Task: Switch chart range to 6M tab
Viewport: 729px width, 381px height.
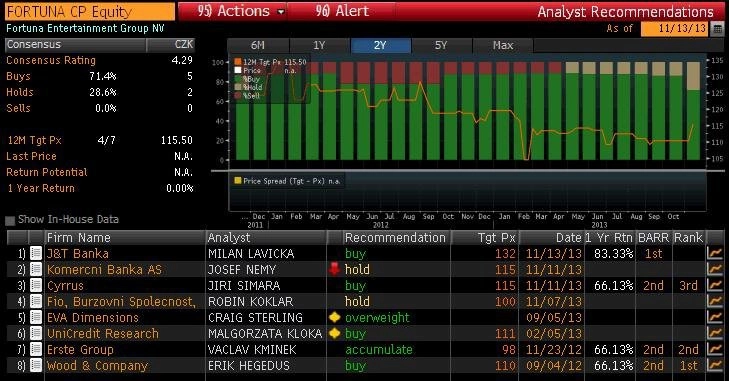Action: [x=258, y=46]
